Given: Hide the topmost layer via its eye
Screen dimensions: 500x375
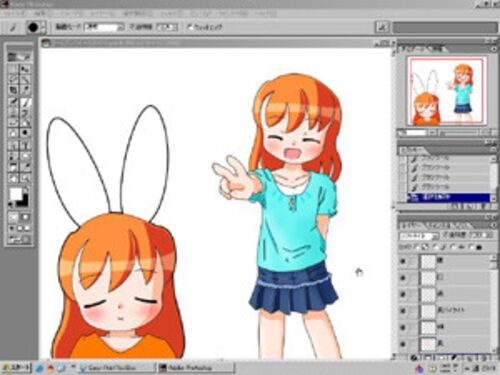Looking at the screenshot, I should [403, 261].
